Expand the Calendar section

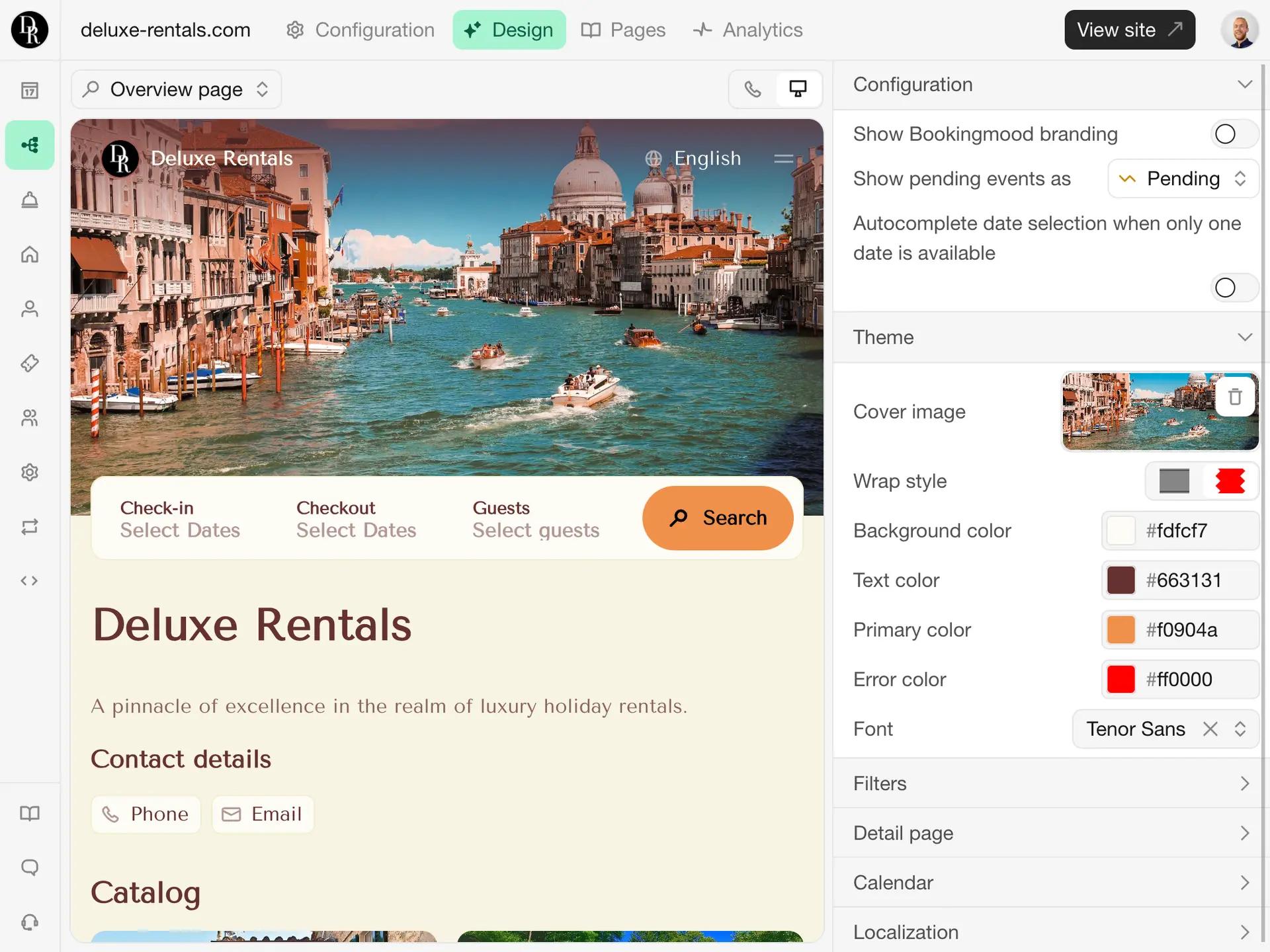click(x=1052, y=883)
